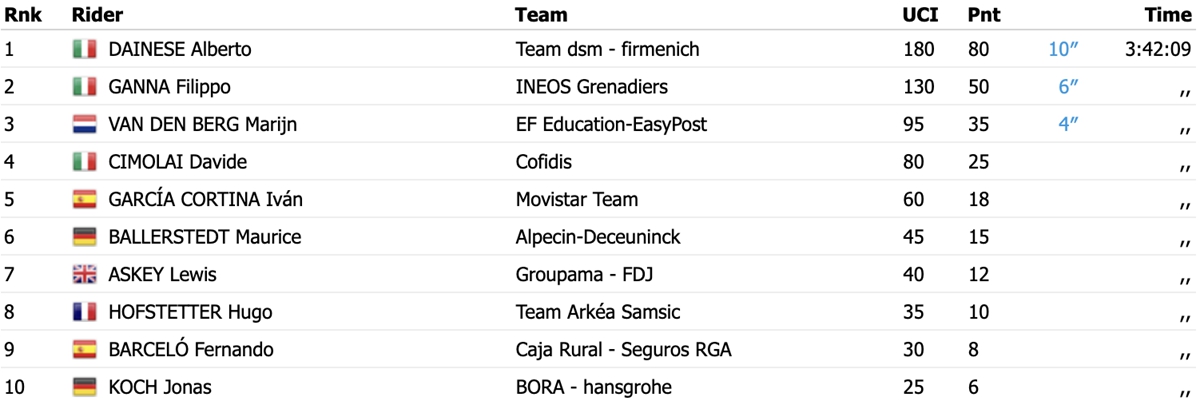The image size is (1200, 401).
Task: Click the 10″ bonus seconds value
Action: [x=1059, y=49]
